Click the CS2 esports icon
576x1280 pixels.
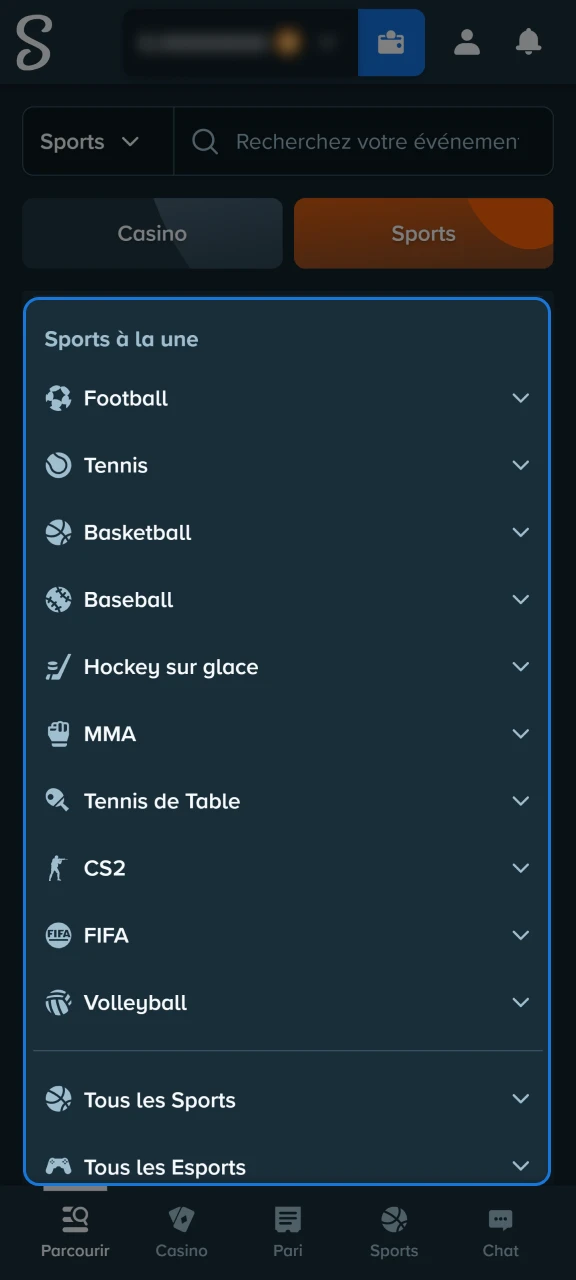coord(57,868)
